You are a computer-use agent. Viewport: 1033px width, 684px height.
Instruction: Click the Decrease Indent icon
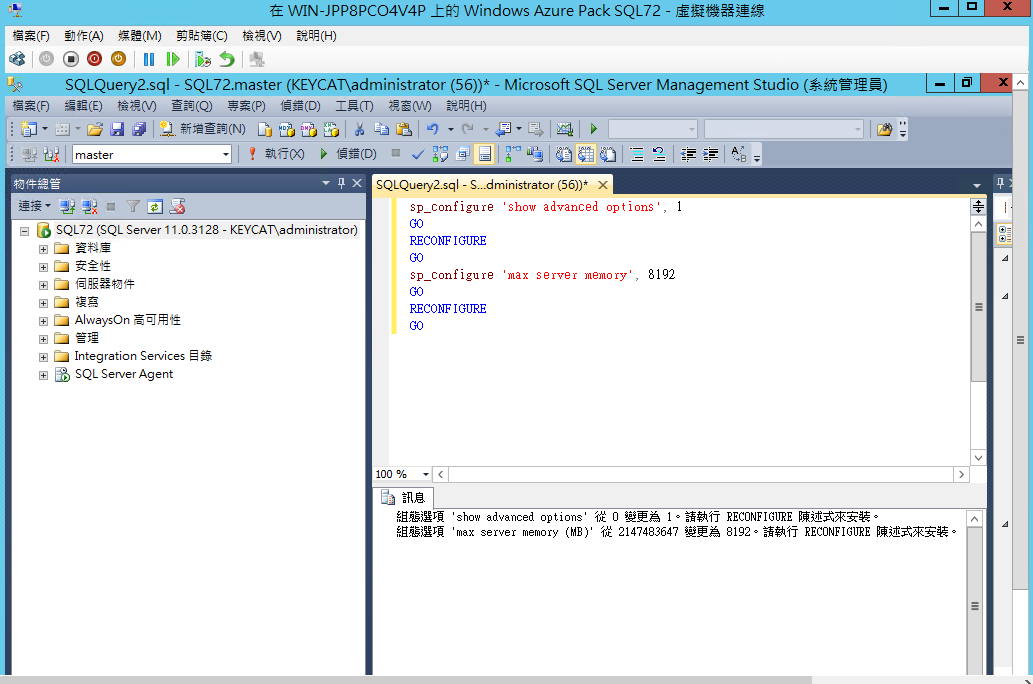click(x=688, y=154)
